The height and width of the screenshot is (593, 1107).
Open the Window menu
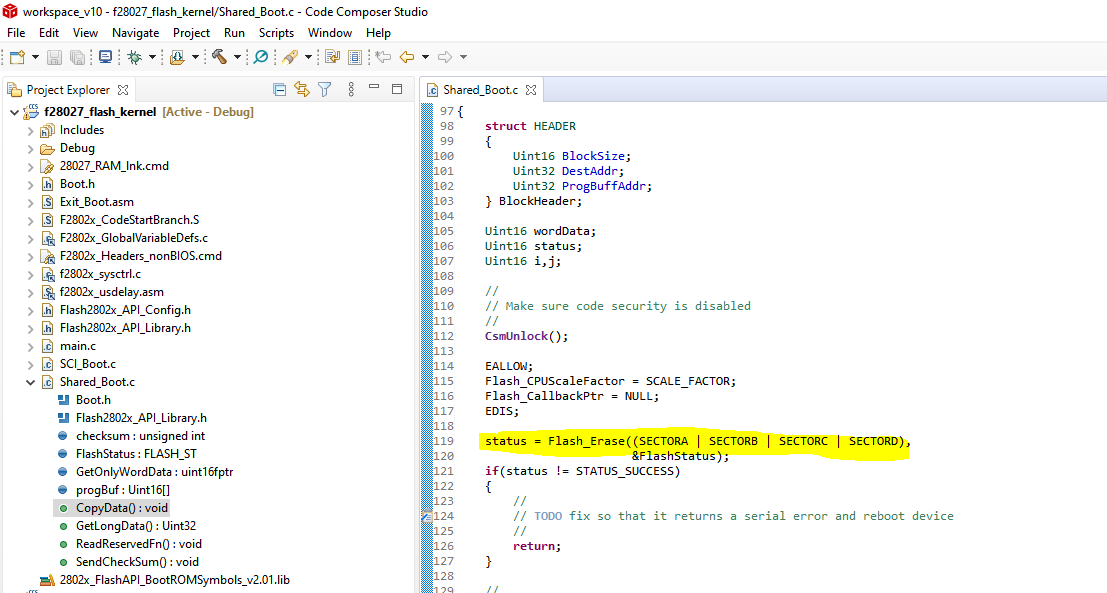click(x=330, y=33)
